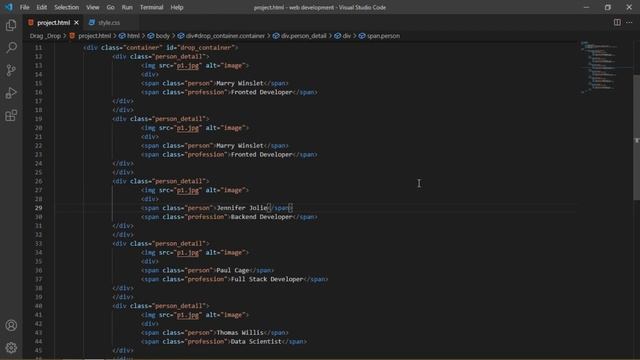Open the Go menu
Image resolution: width=640 pixels, height=360 pixels.
[x=110, y=7]
